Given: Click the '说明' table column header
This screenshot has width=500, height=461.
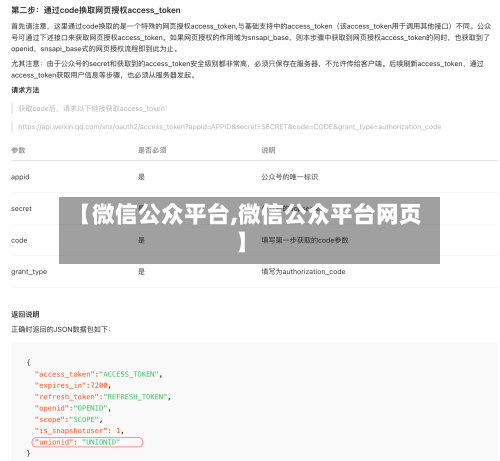Looking at the screenshot, I should tap(268, 150).
